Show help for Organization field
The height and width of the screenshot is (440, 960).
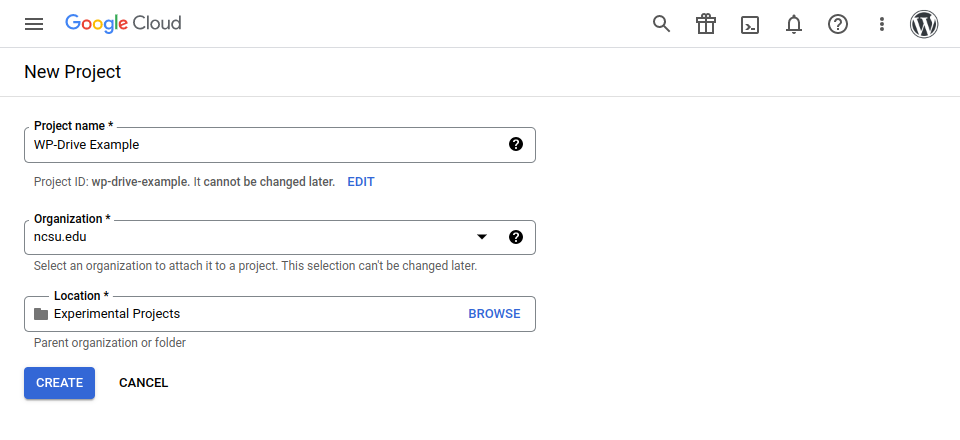pos(516,237)
